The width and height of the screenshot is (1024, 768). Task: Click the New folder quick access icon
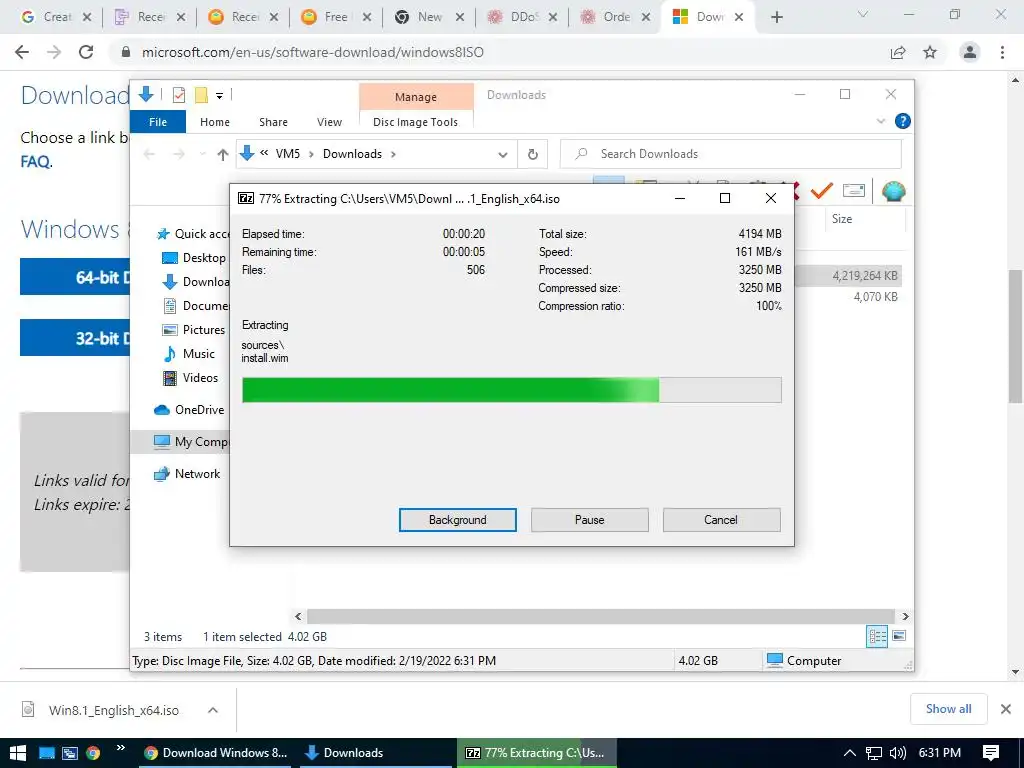[201, 95]
